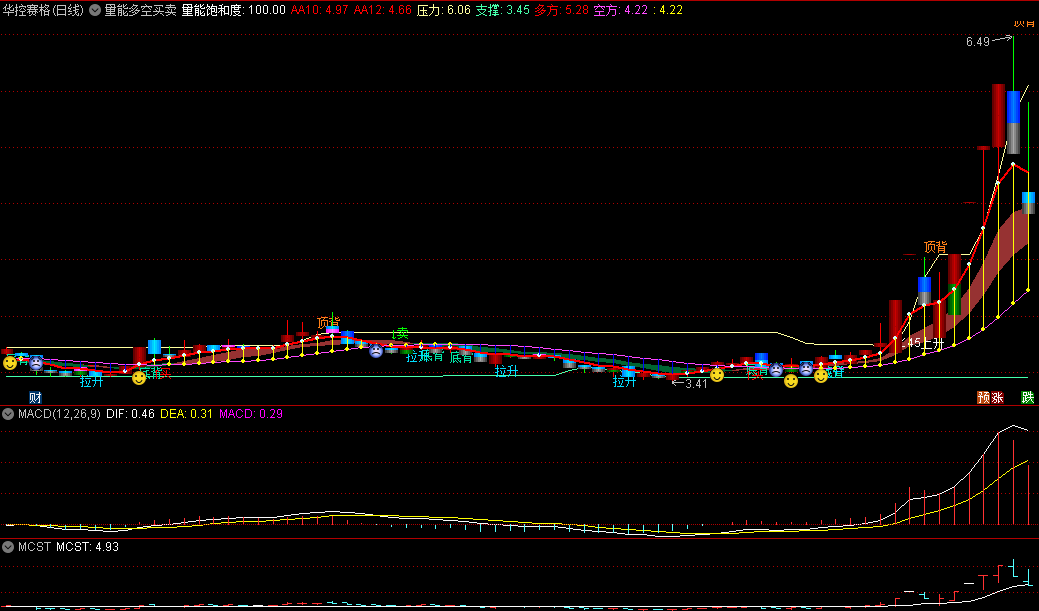Click the 财 finance marker
1039x611 pixels.
(x=35, y=398)
